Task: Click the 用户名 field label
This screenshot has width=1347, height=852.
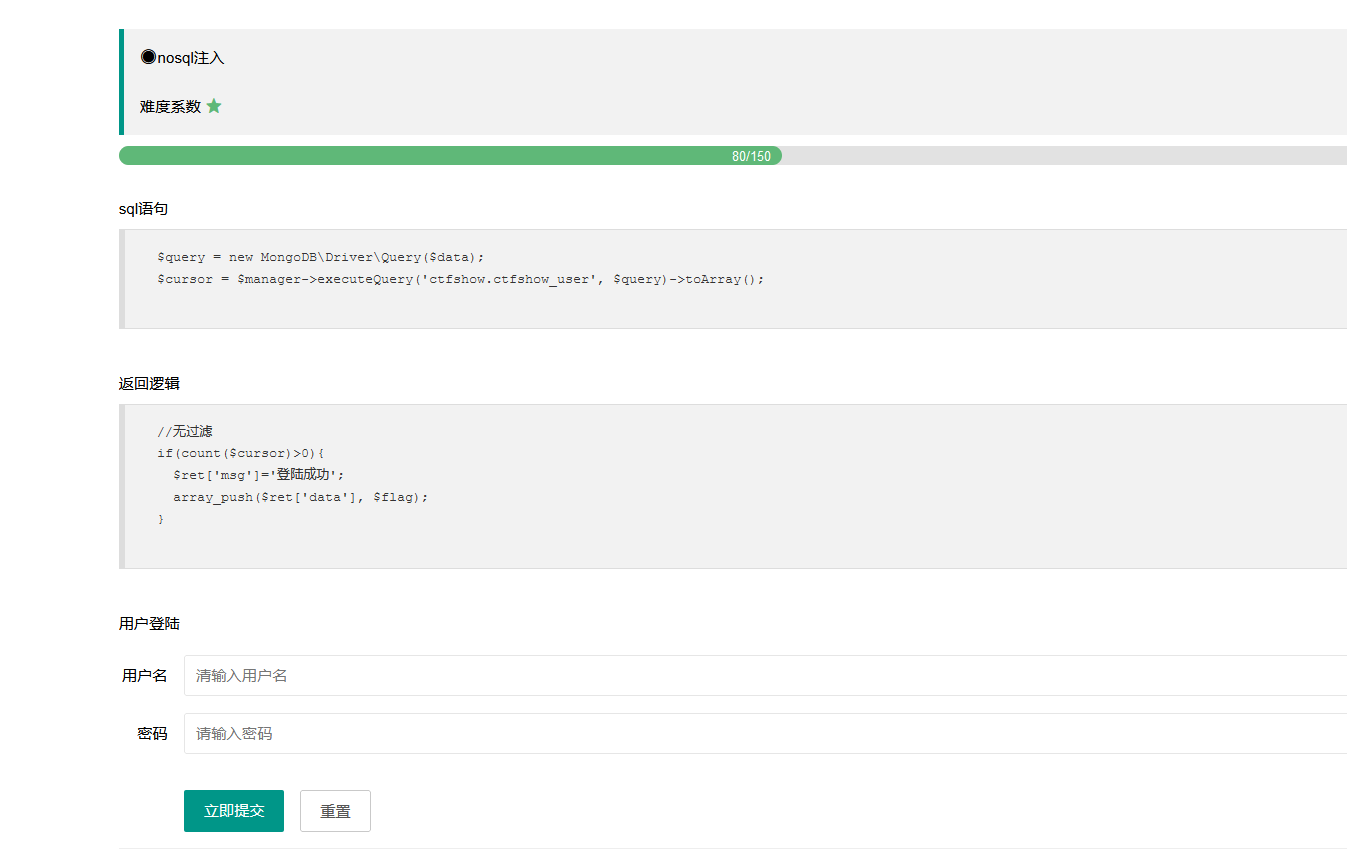Action: point(144,675)
